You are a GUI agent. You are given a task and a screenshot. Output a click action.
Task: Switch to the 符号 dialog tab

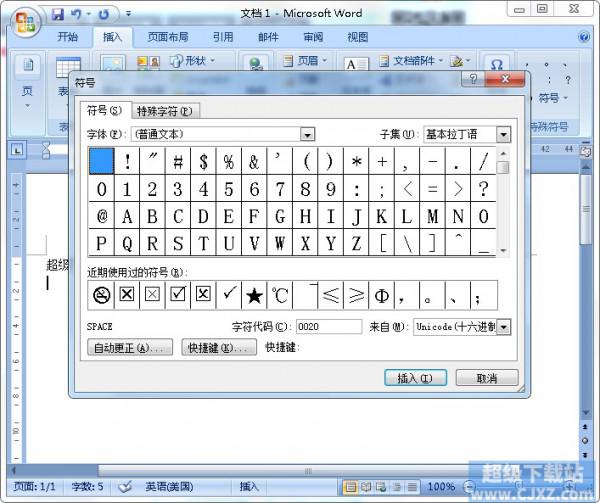104,111
